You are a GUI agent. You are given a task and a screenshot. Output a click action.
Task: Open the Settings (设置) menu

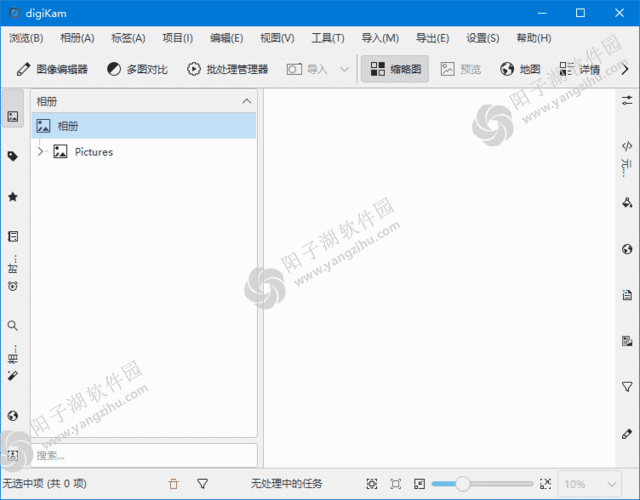(483, 38)
